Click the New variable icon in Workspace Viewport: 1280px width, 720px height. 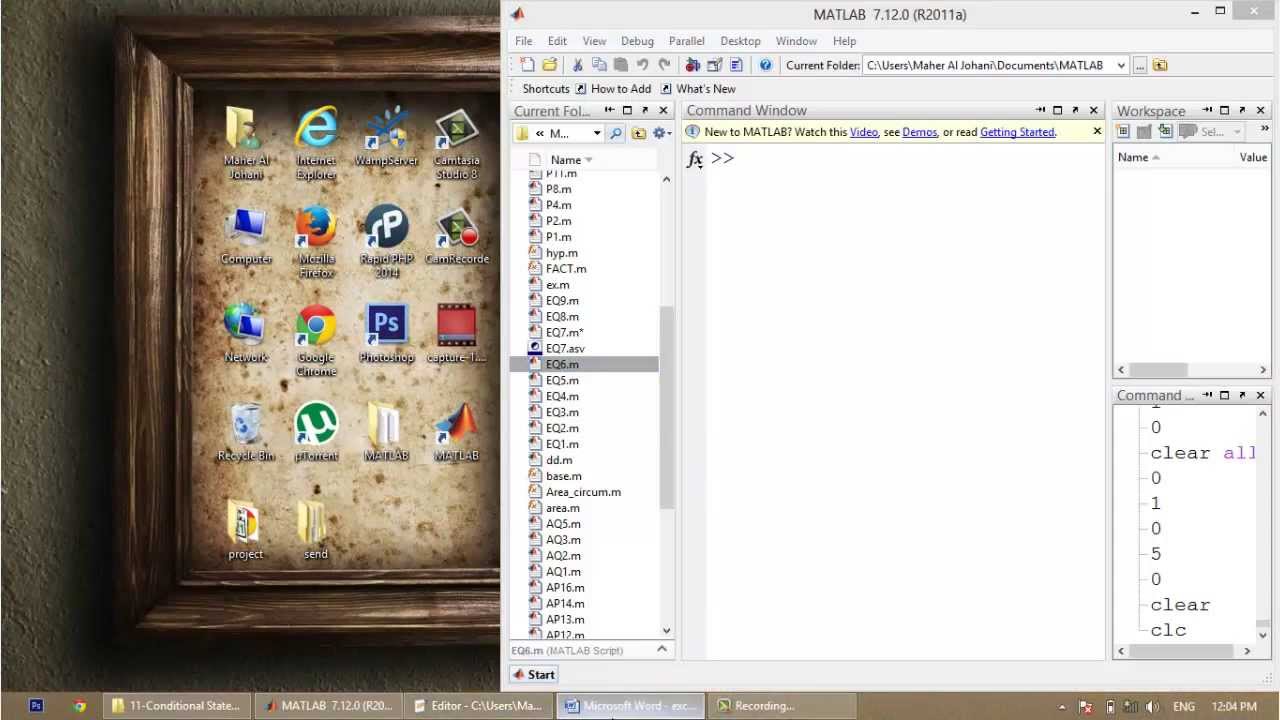pos(1123,132)
